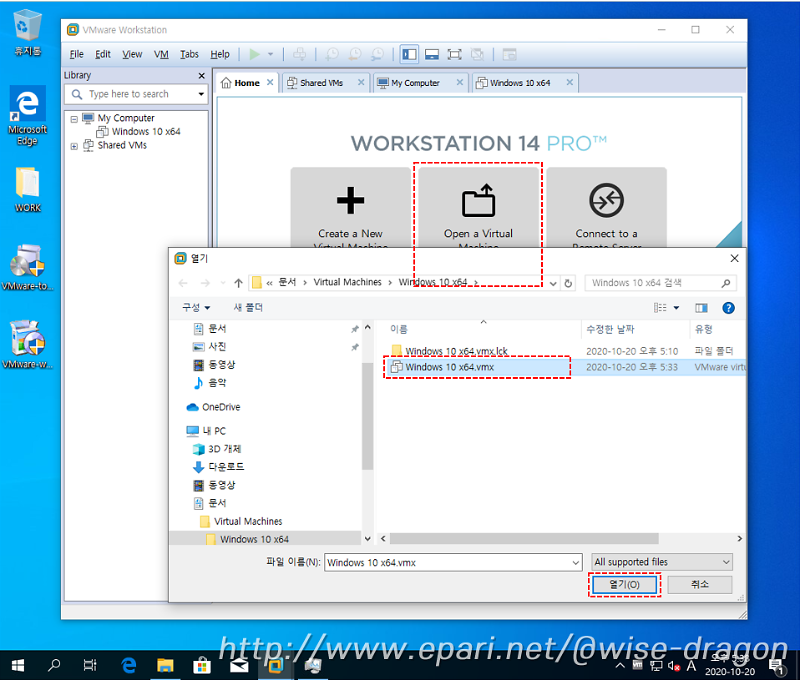The height and width of the screenshot is (680, 800).
Task: Sort files by the 수정한 날짜 column
Action: [x=635, y=330]
